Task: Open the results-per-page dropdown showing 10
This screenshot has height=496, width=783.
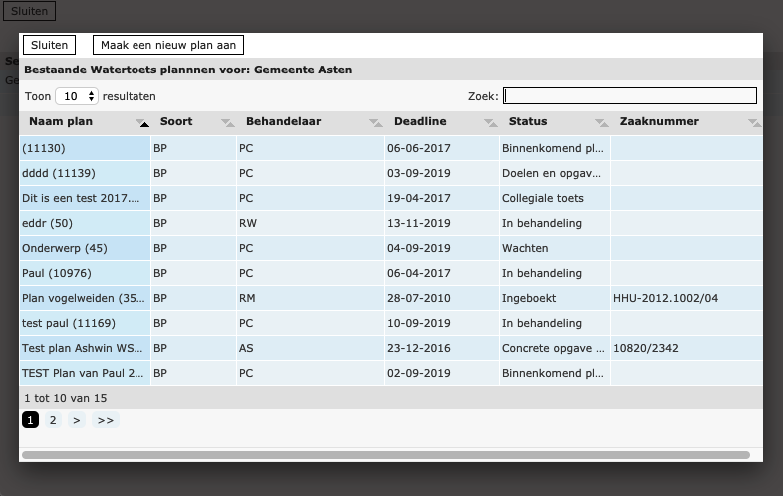Action: point(77,96)
